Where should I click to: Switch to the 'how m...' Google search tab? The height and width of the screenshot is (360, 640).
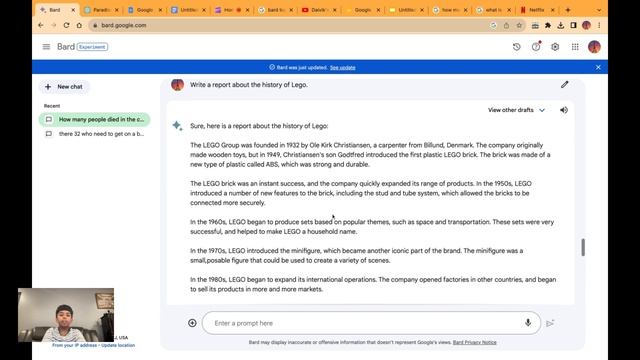(449, 10)
